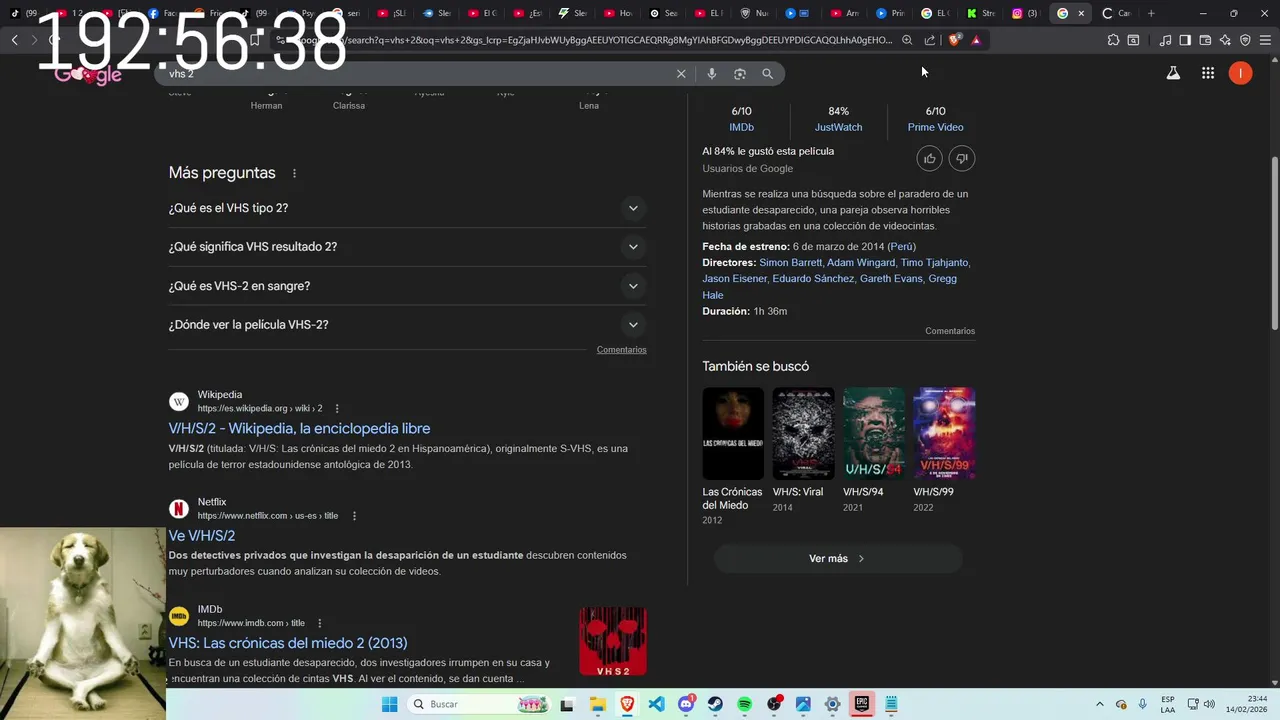
Task: Expand question ¿Dónde ver la película VHS-2?
Action: pyautogui.click(x=408, y=325)
